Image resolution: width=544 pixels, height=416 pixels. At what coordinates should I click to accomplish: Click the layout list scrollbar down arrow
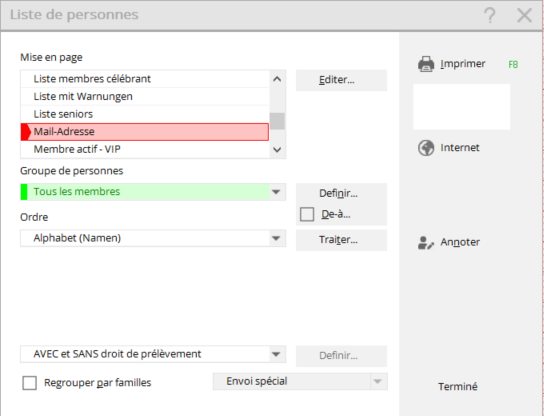coord(277,150)
